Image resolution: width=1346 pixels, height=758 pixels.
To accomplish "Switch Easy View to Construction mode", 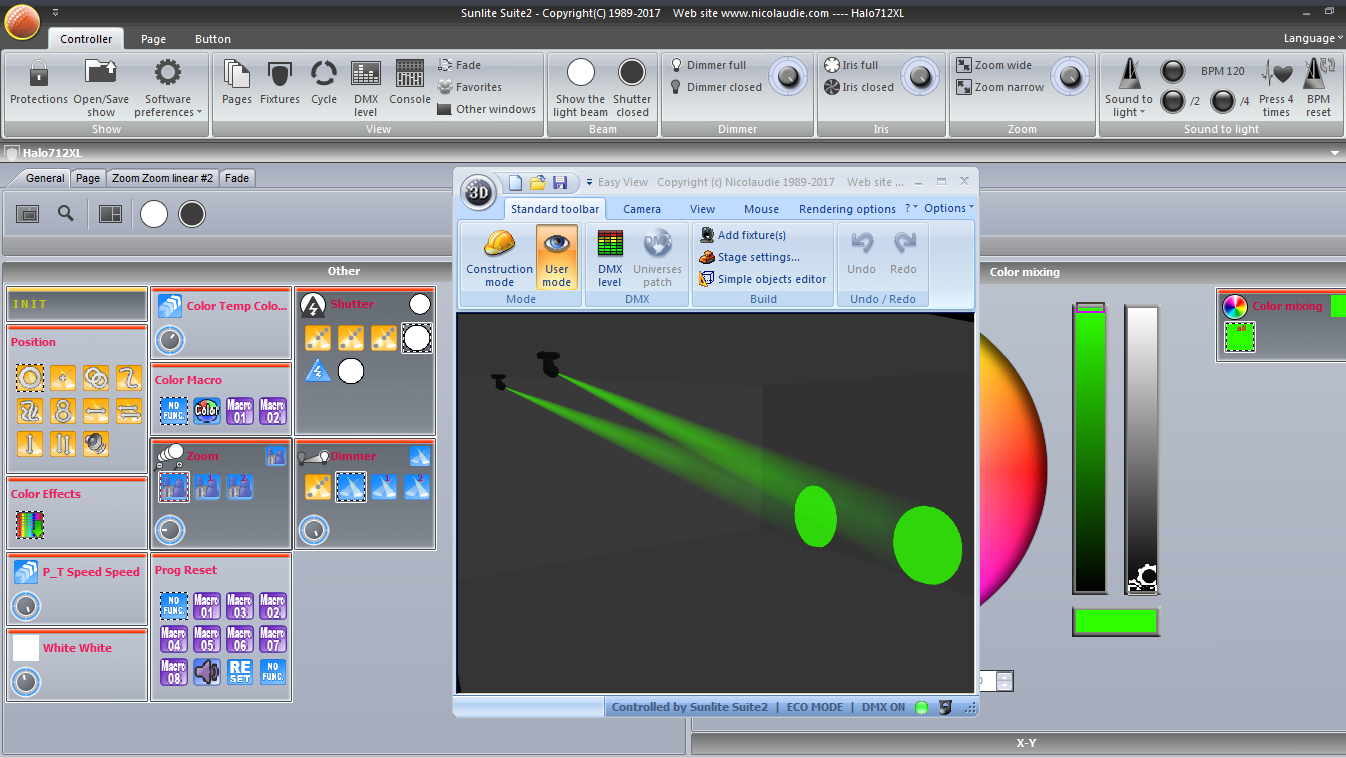I will pos(499,258).
